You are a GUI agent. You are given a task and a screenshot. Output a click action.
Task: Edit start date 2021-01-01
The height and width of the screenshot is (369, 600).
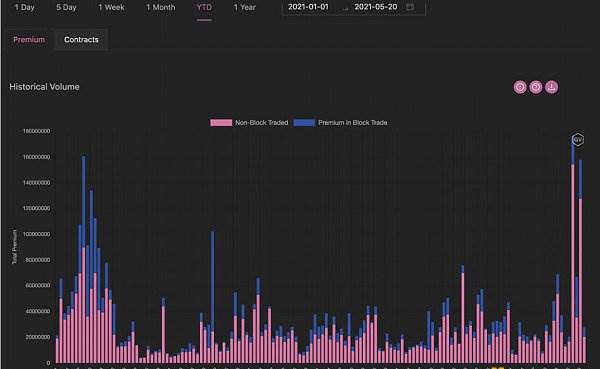click(308, 7)
